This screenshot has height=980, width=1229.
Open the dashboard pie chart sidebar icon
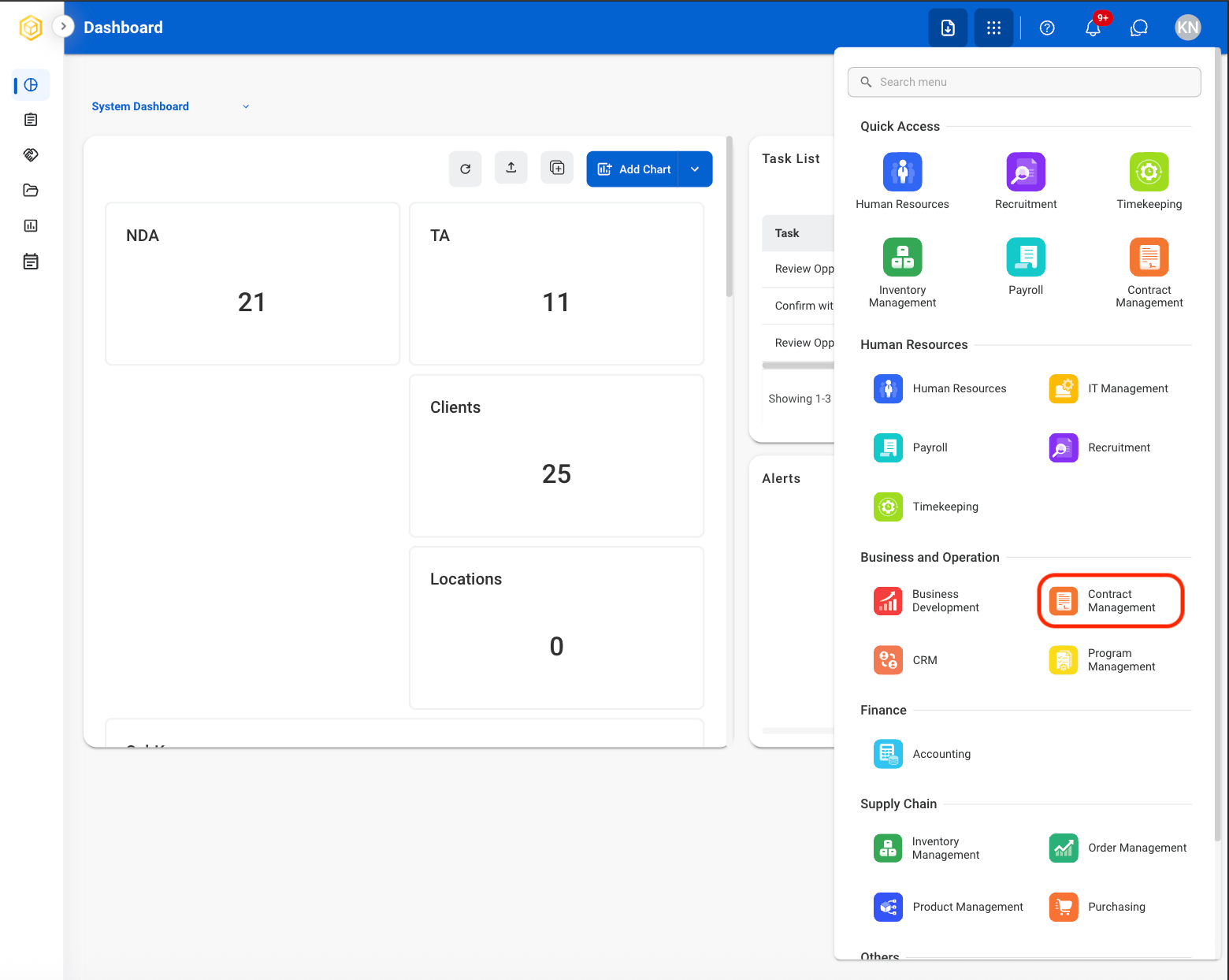pyautogui.click(x=31, y=85)
